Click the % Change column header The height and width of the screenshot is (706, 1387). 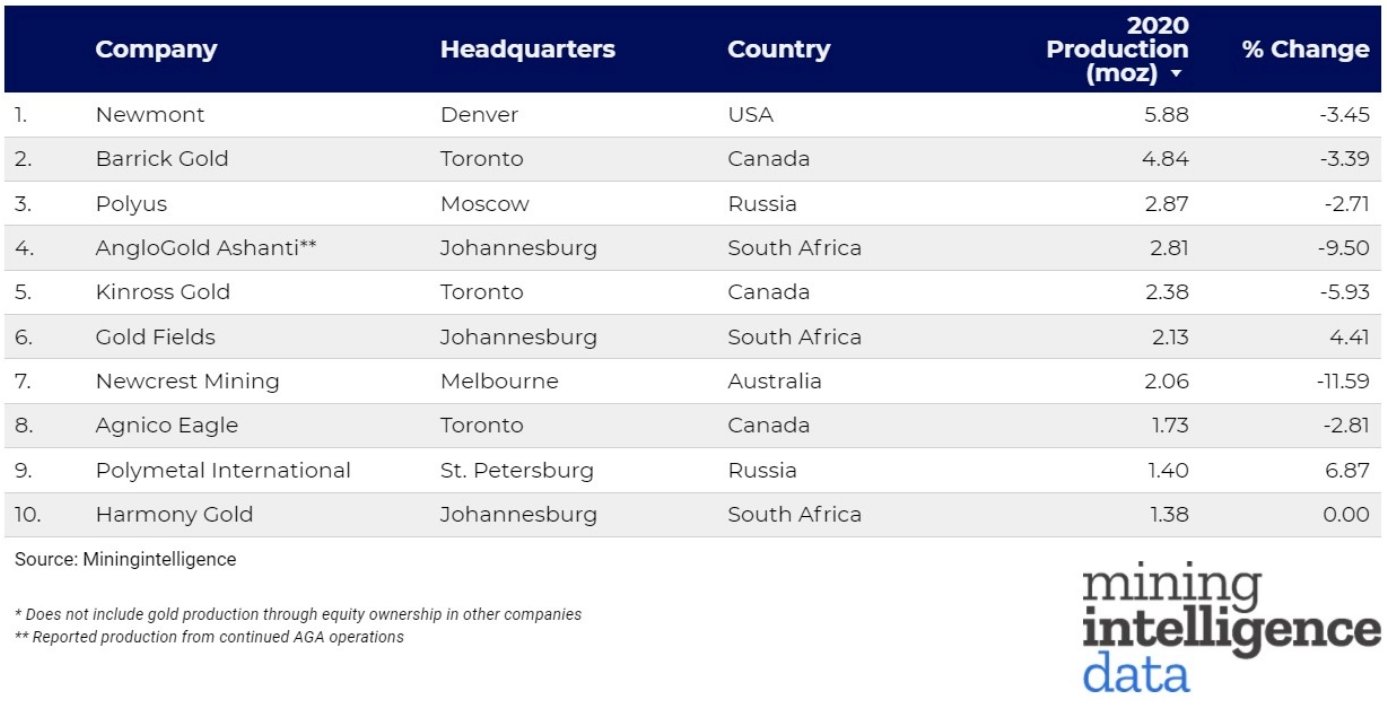(x=1305, y=49)
